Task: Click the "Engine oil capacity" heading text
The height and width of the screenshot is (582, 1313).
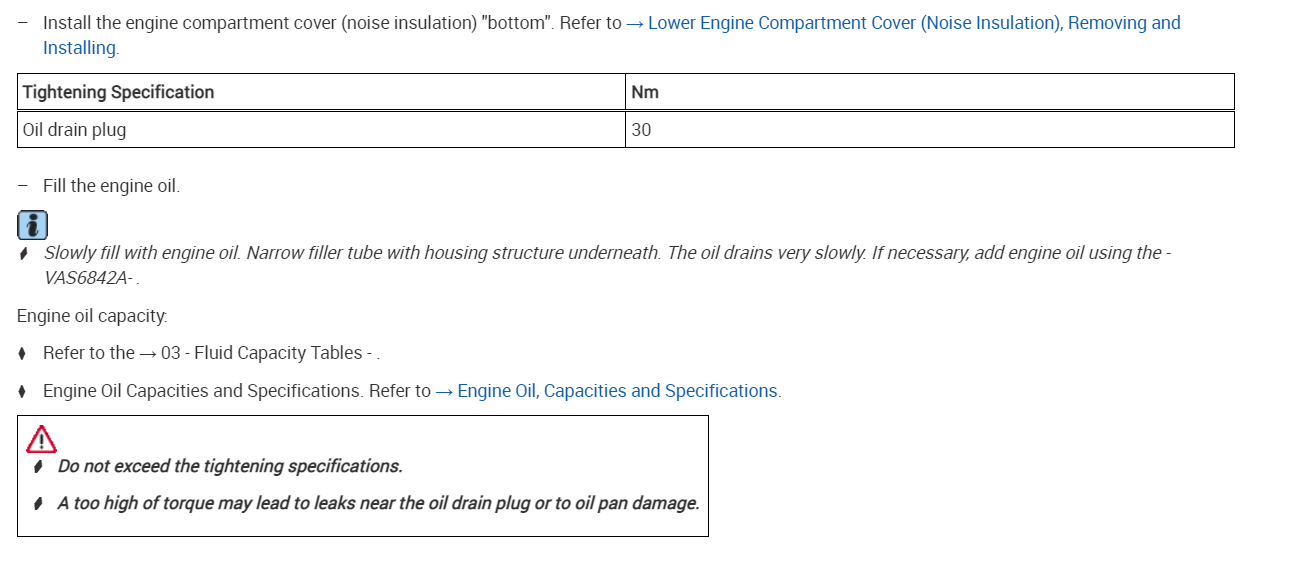Action: [x=92, y=316]
